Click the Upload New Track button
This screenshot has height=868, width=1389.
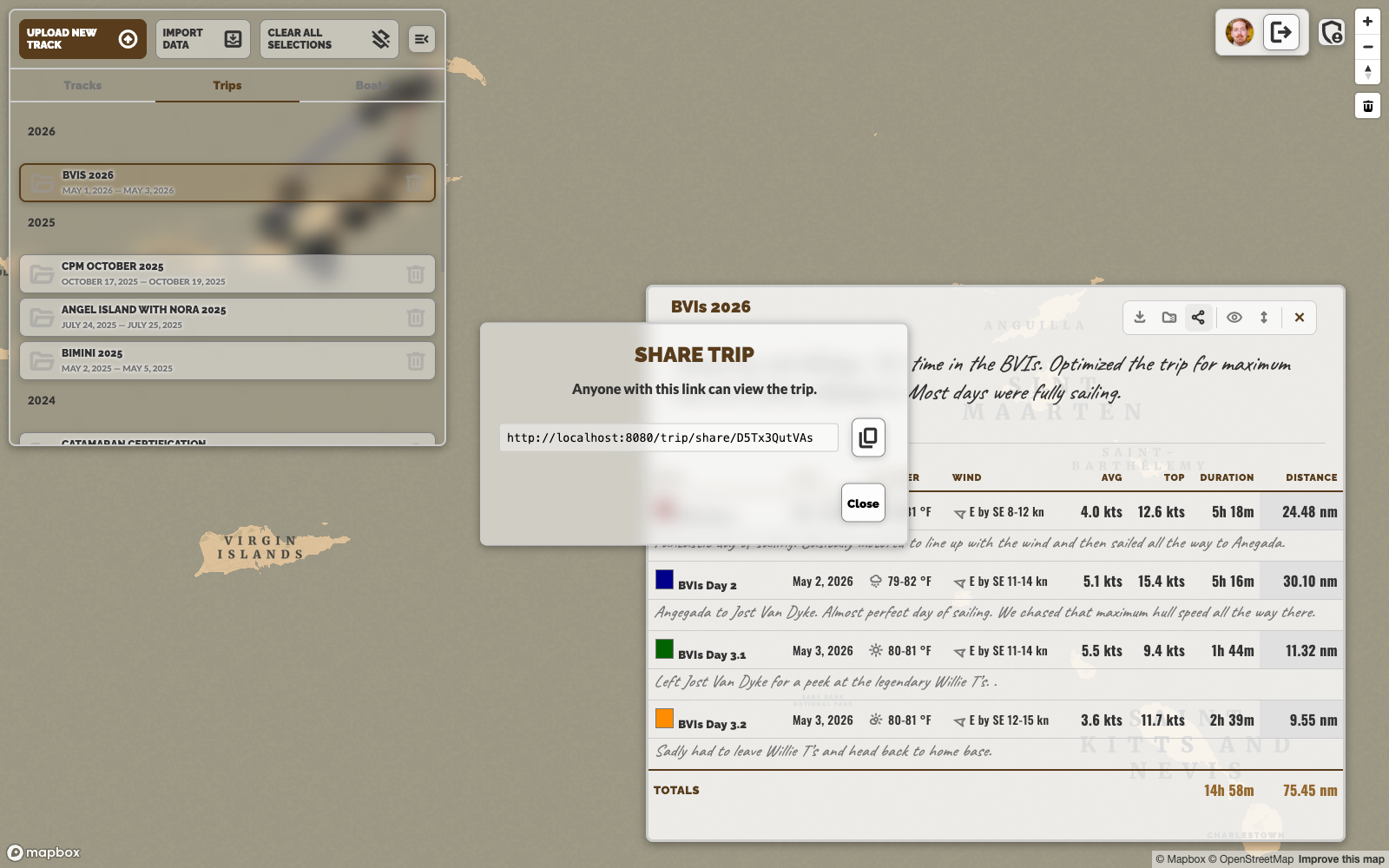tap(82, 39)
